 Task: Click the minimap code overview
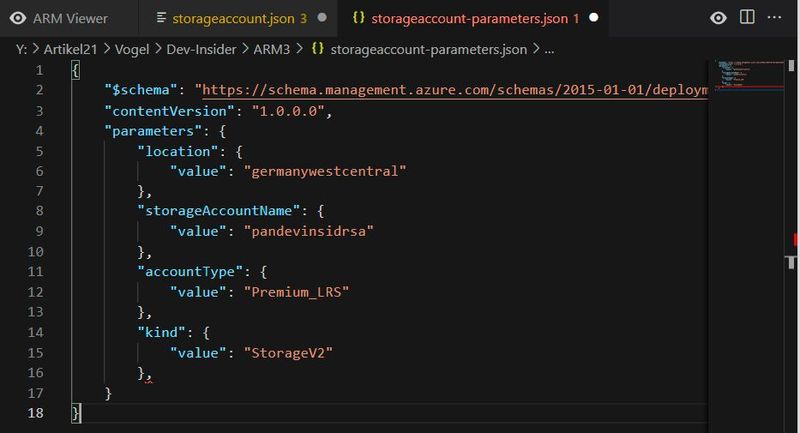pos(749,74)
